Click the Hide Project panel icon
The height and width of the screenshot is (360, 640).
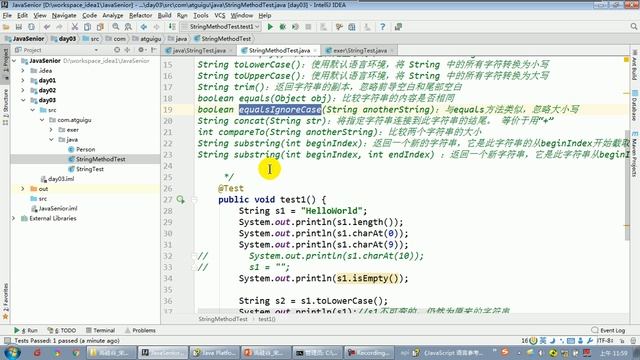coord(153,50)
